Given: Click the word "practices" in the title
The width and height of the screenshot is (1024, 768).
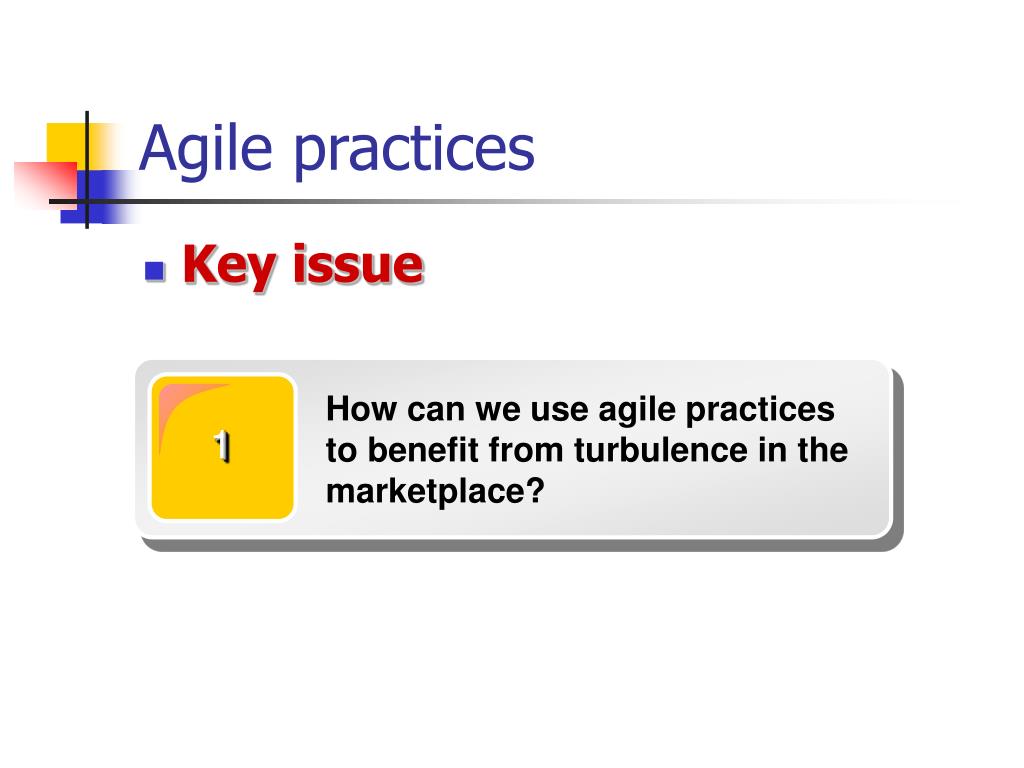Looking at the screenshot, I should pyautogui.click(x=414, y=152).
